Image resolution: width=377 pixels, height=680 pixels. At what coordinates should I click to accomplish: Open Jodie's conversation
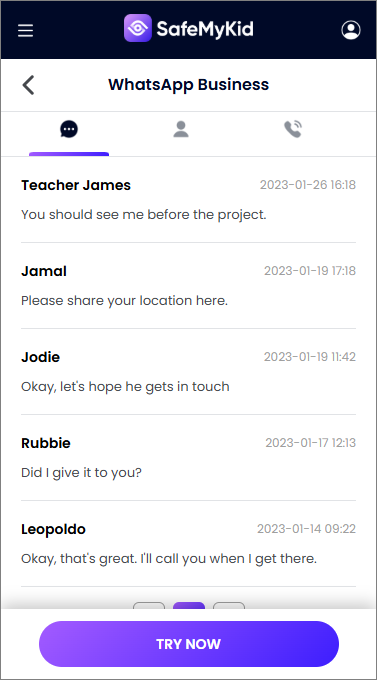[x=188, y=371]
